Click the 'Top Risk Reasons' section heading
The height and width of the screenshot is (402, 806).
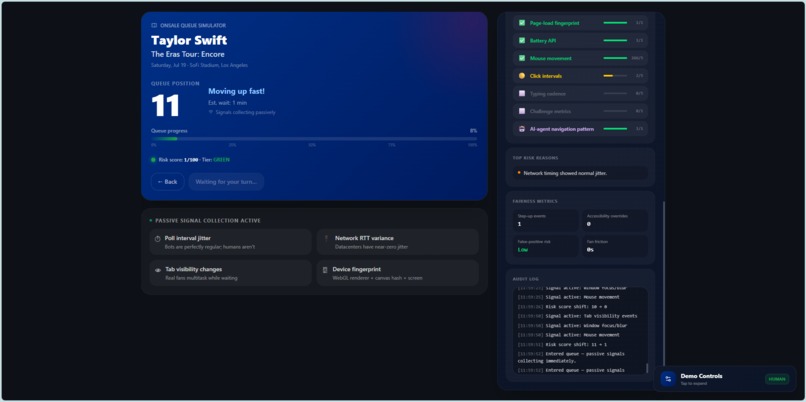coord(535,158)
